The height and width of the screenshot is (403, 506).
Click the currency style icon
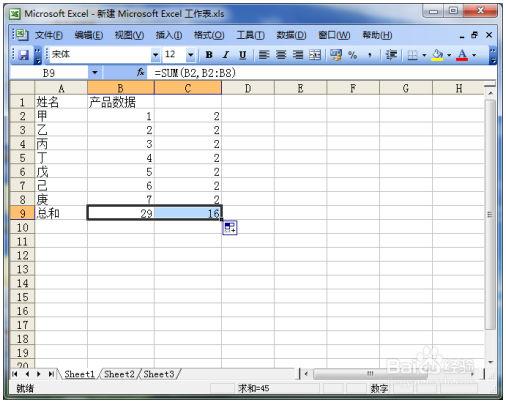(336, 55)
